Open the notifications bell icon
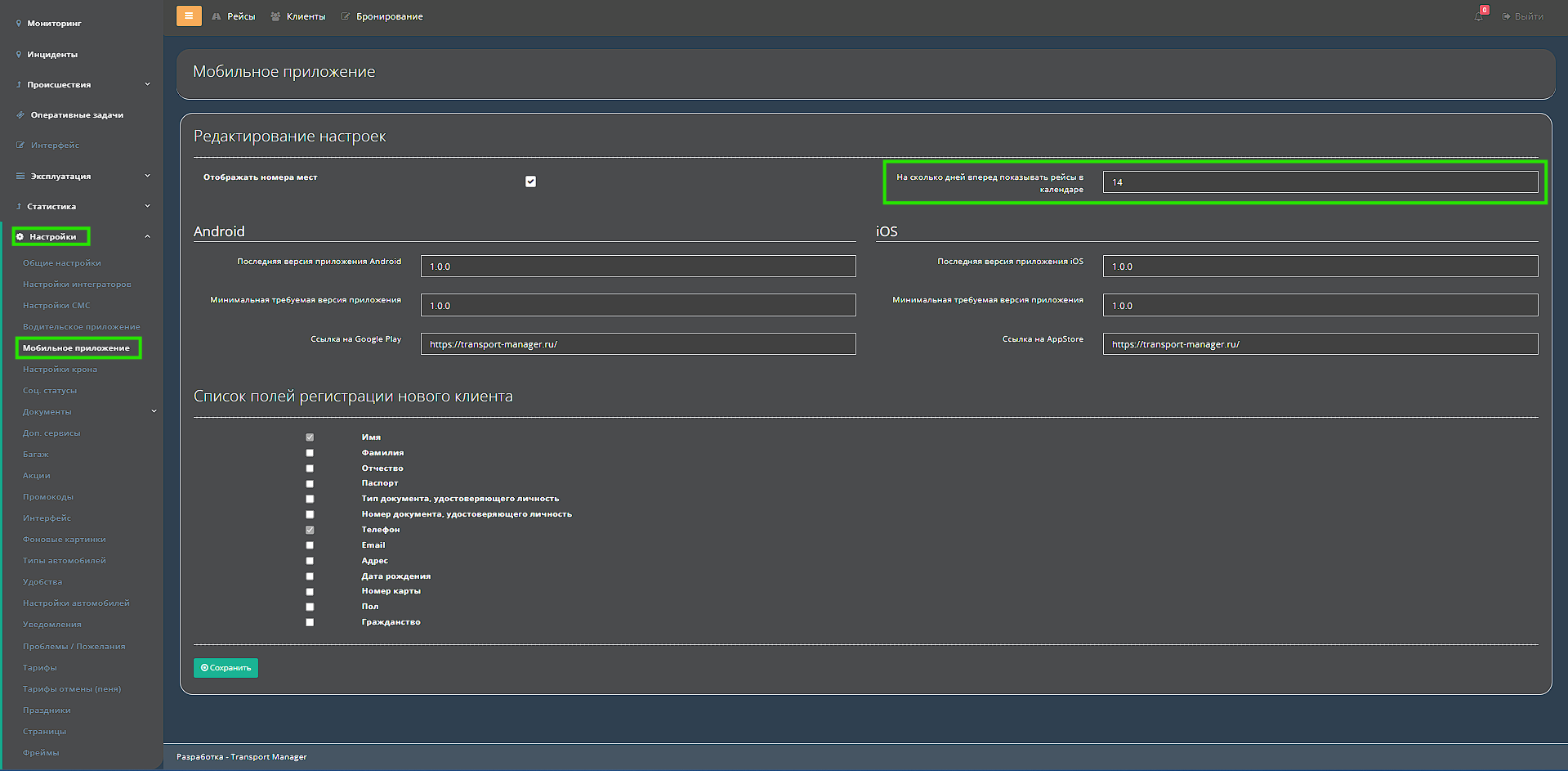Viewport: 1568px width, 771px height. point(1478,16)
